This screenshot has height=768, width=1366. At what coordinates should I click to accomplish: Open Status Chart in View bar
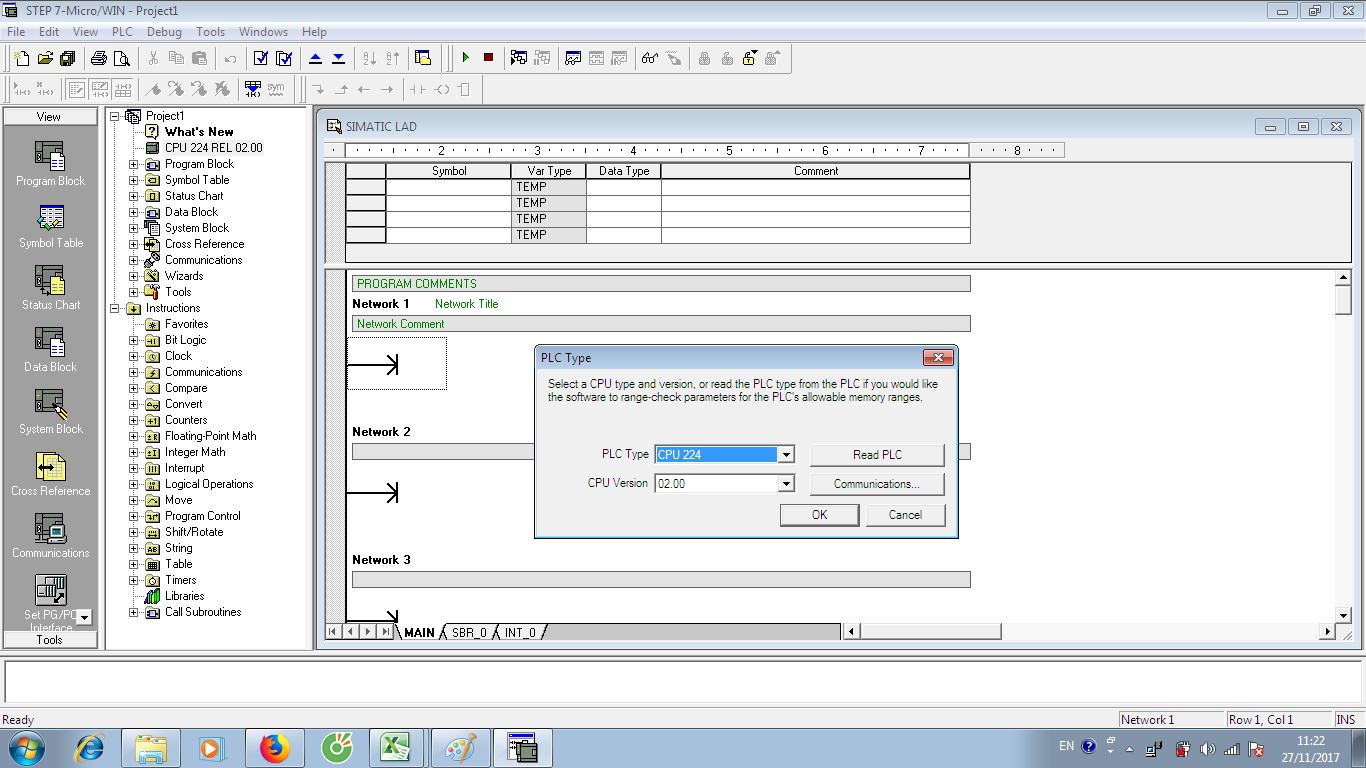click(50, 288)
